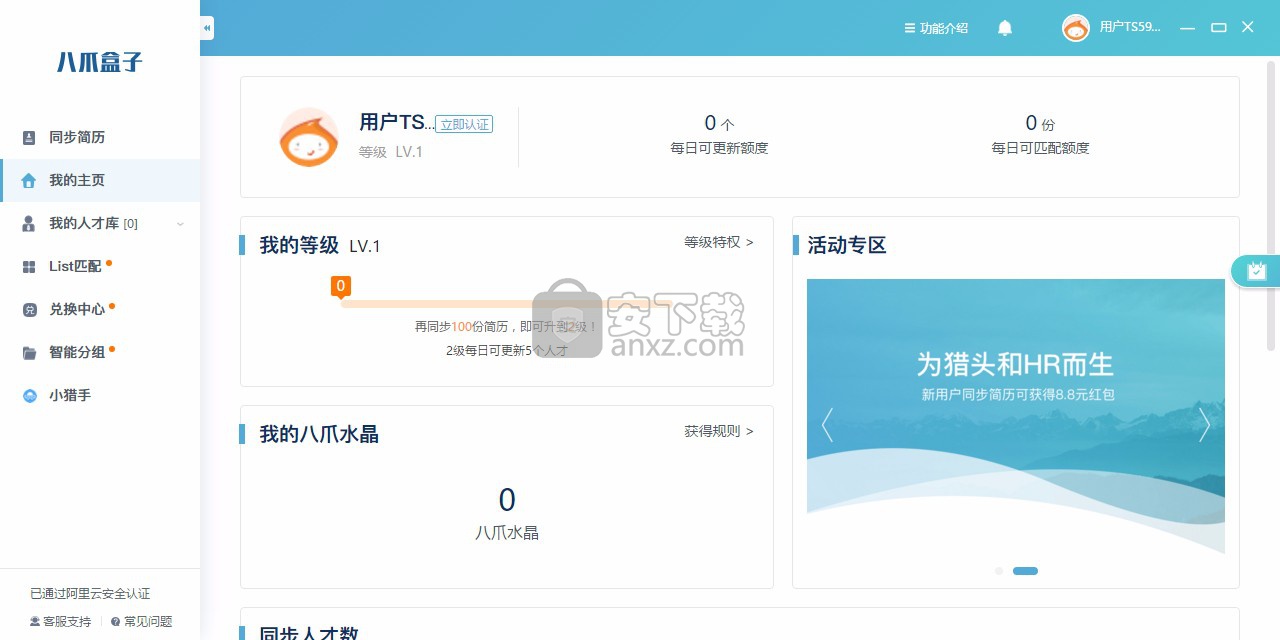Show next banner with right arrow
This screenshot has height=640, width=1280.
pos(1204,425)
